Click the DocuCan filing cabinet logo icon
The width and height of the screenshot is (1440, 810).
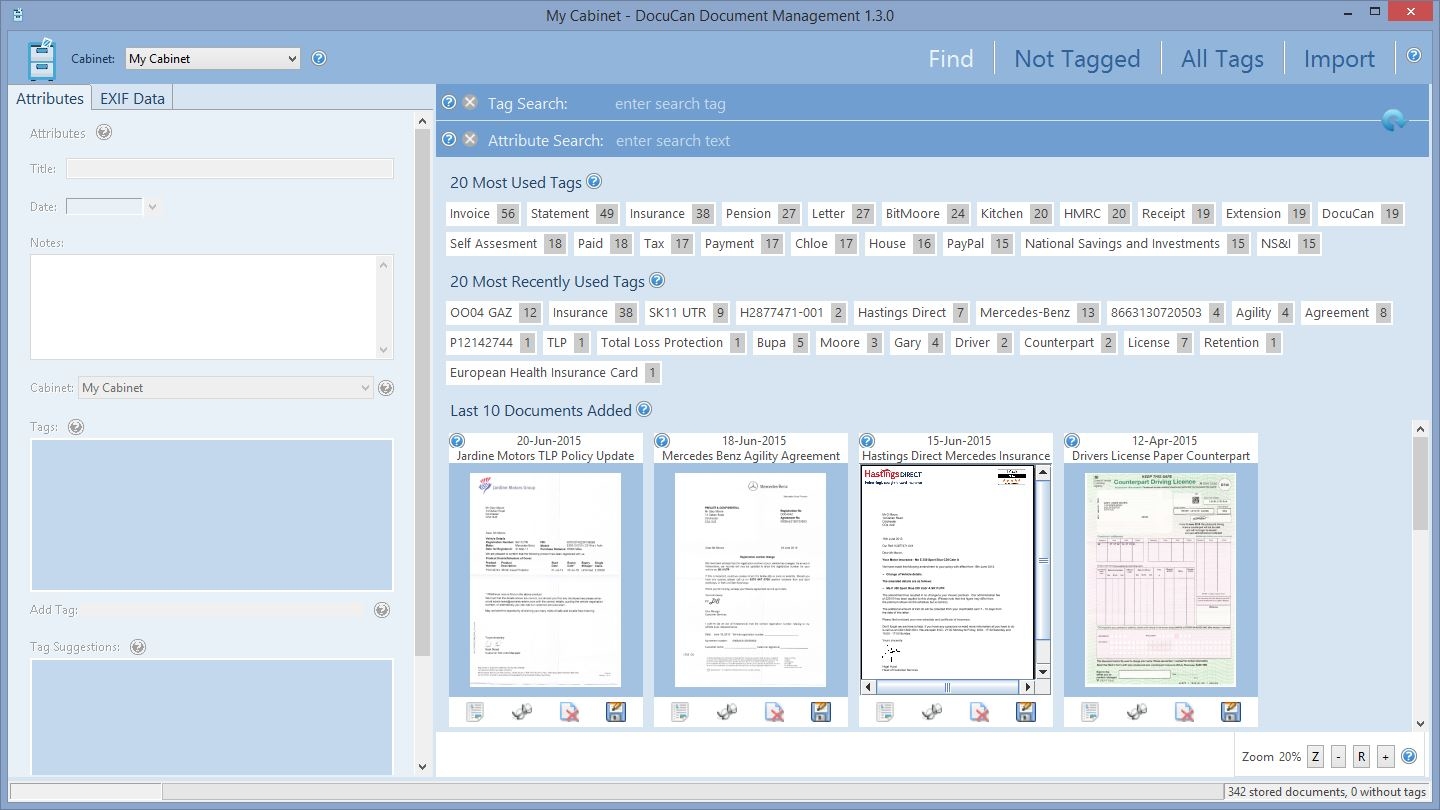coord(41,59)
